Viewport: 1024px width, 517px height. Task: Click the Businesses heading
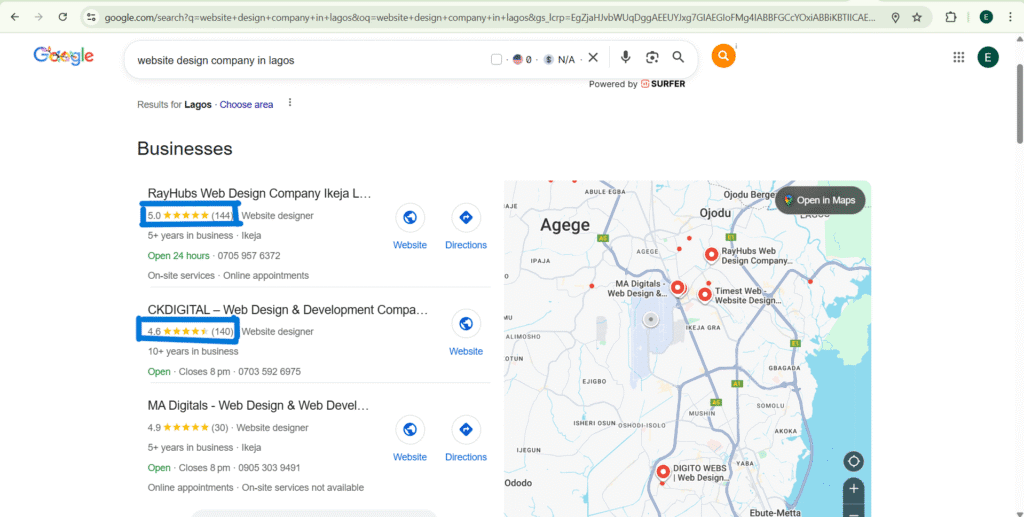click(185, 149)
